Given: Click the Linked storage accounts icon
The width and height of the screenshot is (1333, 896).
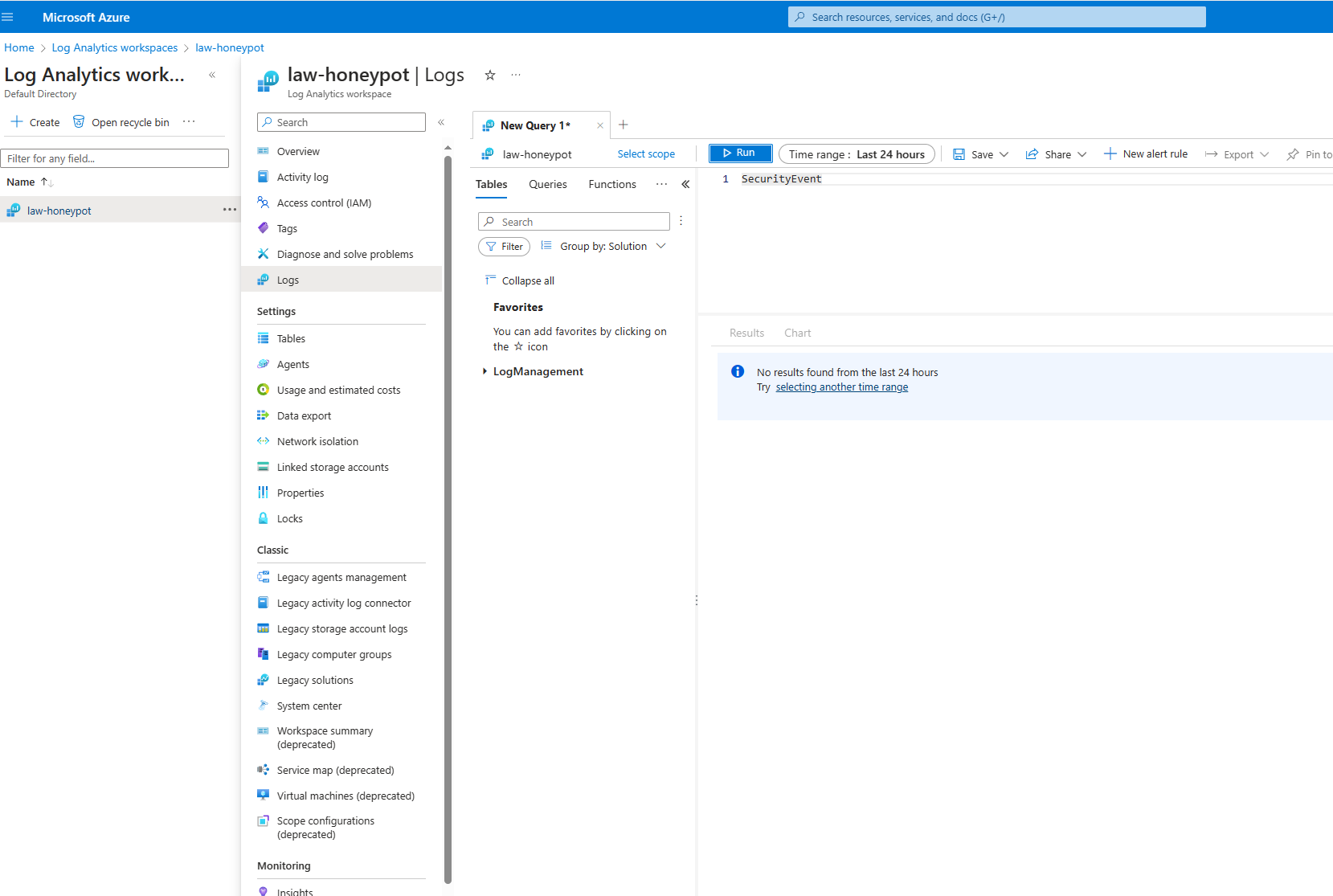Looking at the screenshot, I should click(263, 467).
